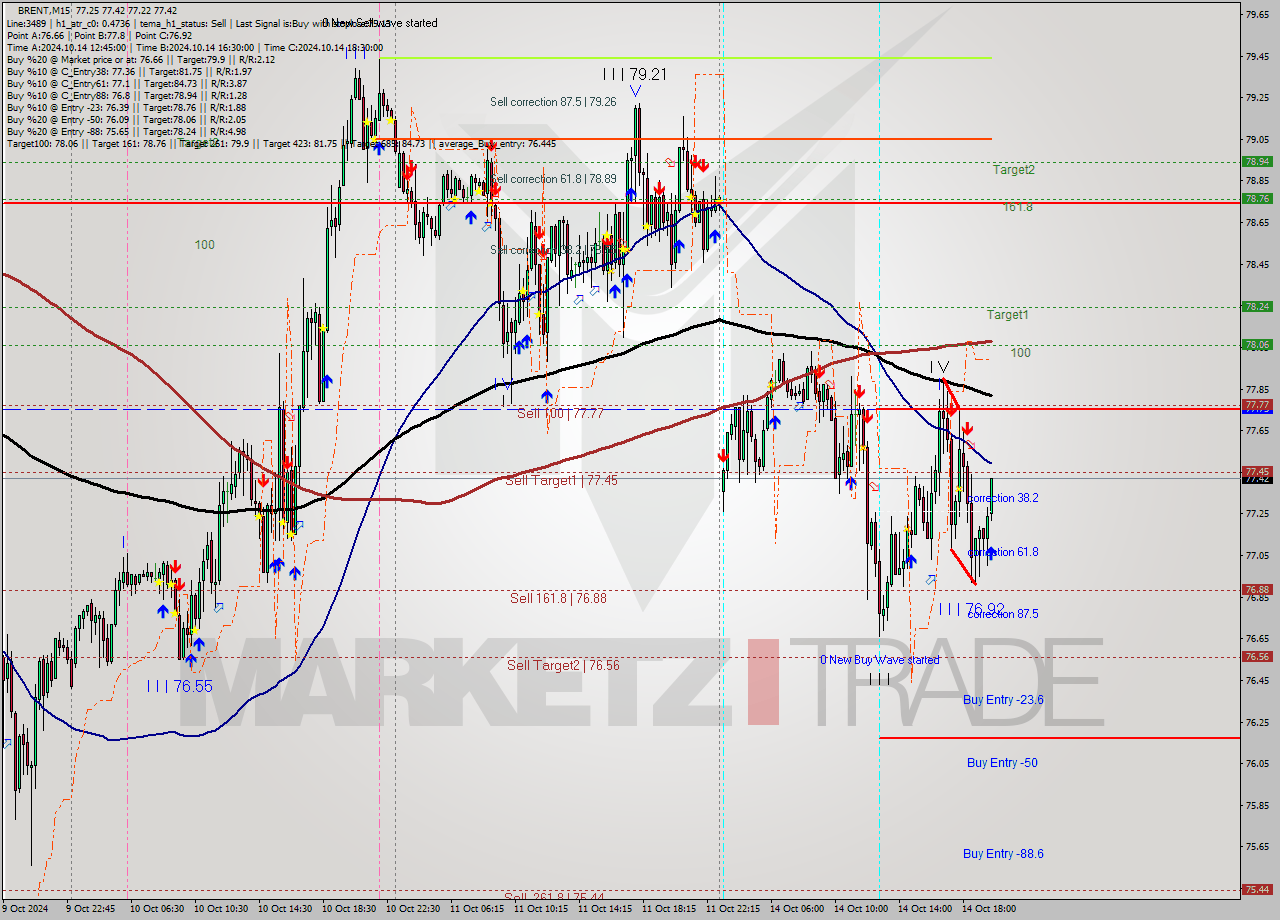1280x920 pixels.
Task: Select the red 77.77 price tag
Action: point(1257,404)
